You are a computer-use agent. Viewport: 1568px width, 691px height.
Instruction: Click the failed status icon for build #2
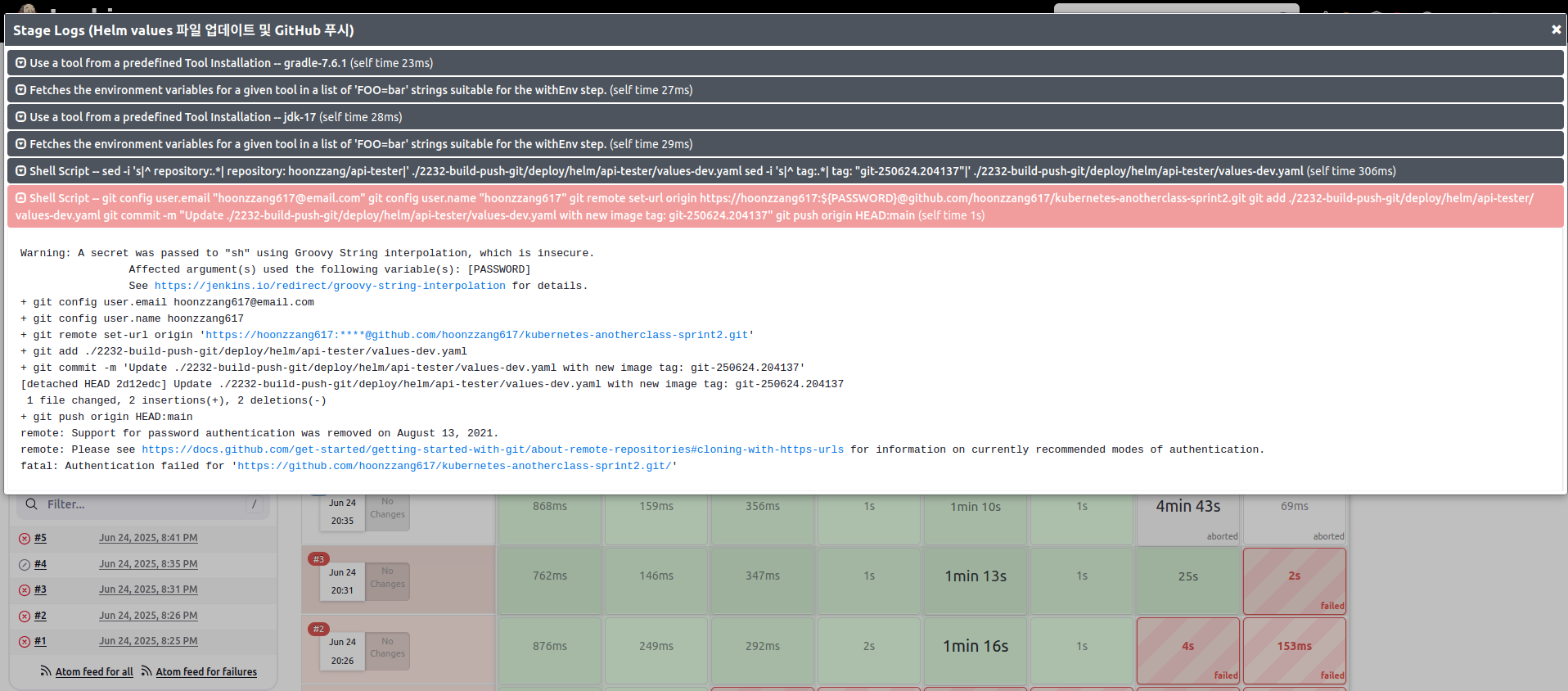(25, 616)
